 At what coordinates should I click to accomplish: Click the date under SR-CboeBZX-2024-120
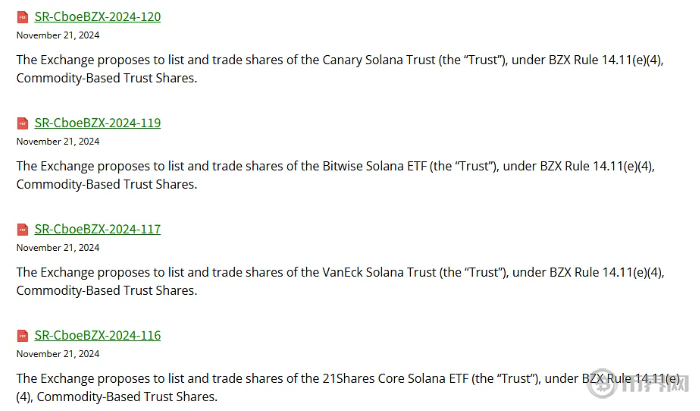[x=58, y=35]
